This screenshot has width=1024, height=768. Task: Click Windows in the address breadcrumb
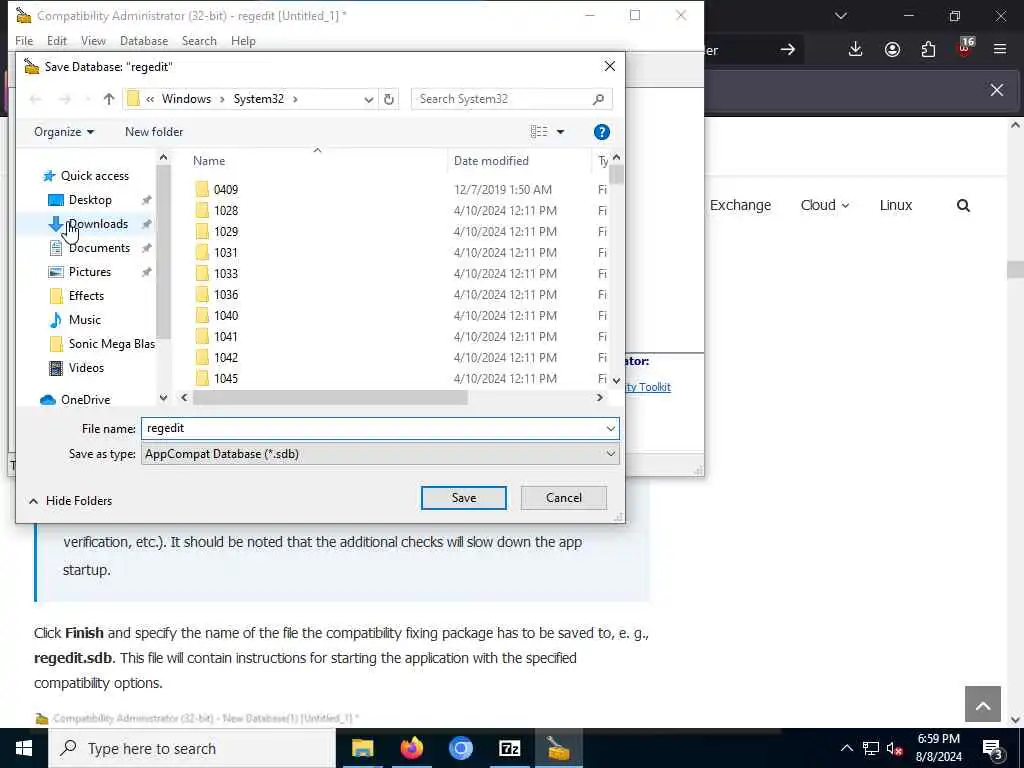coord(186,99)
